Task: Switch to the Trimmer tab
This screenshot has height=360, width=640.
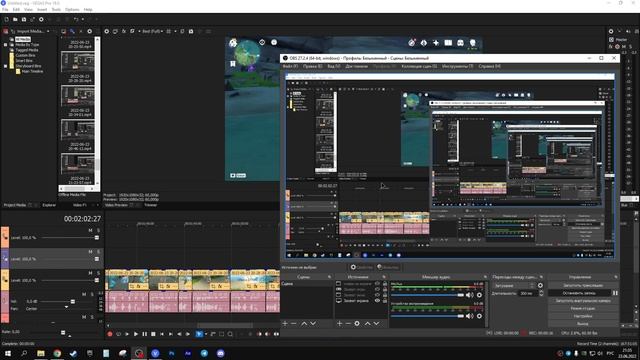Action: 150,205
